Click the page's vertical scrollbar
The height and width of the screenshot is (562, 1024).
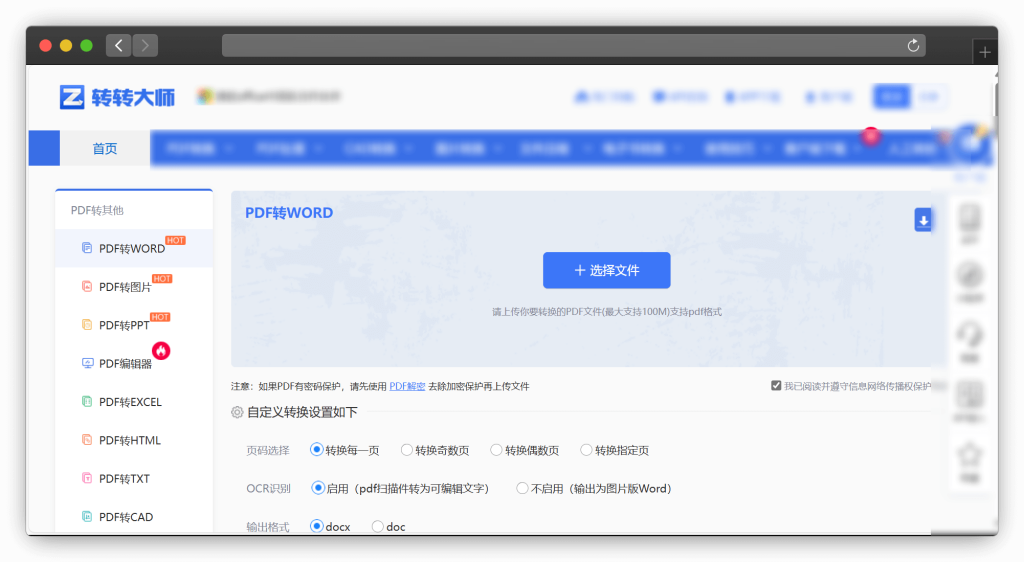(x=995, y=98)
